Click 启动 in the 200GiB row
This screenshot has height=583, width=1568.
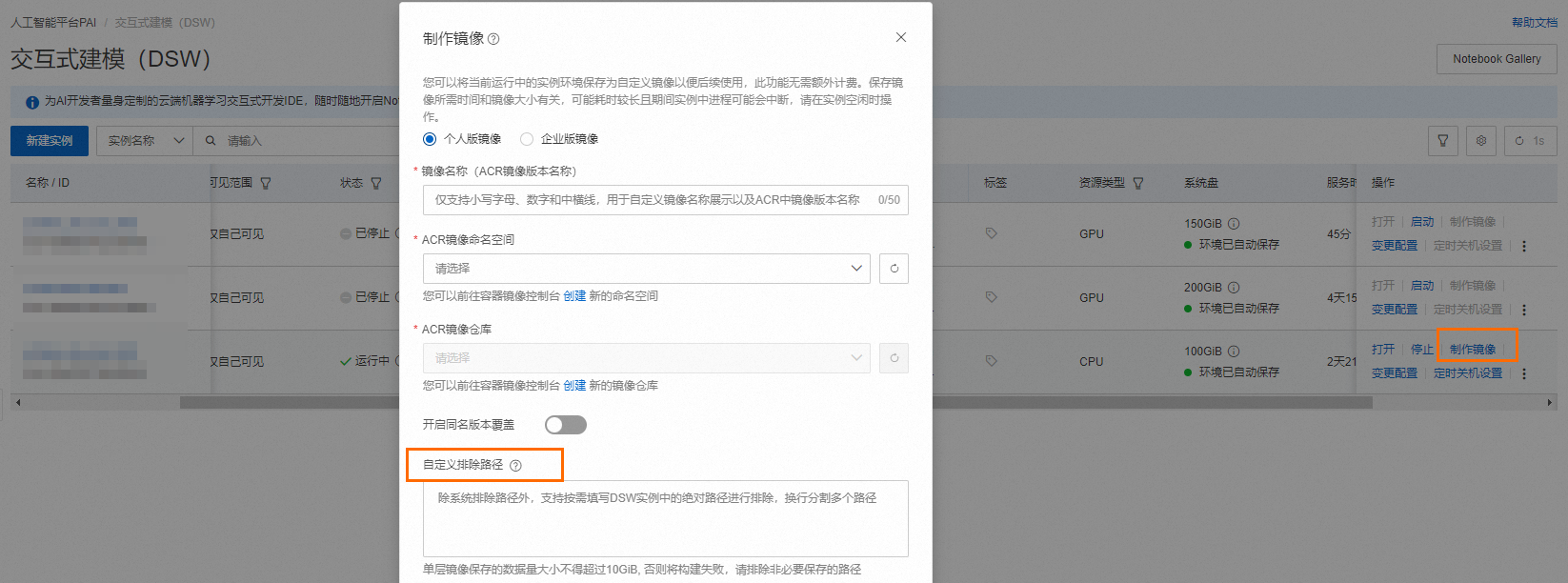pos(1422,286)
